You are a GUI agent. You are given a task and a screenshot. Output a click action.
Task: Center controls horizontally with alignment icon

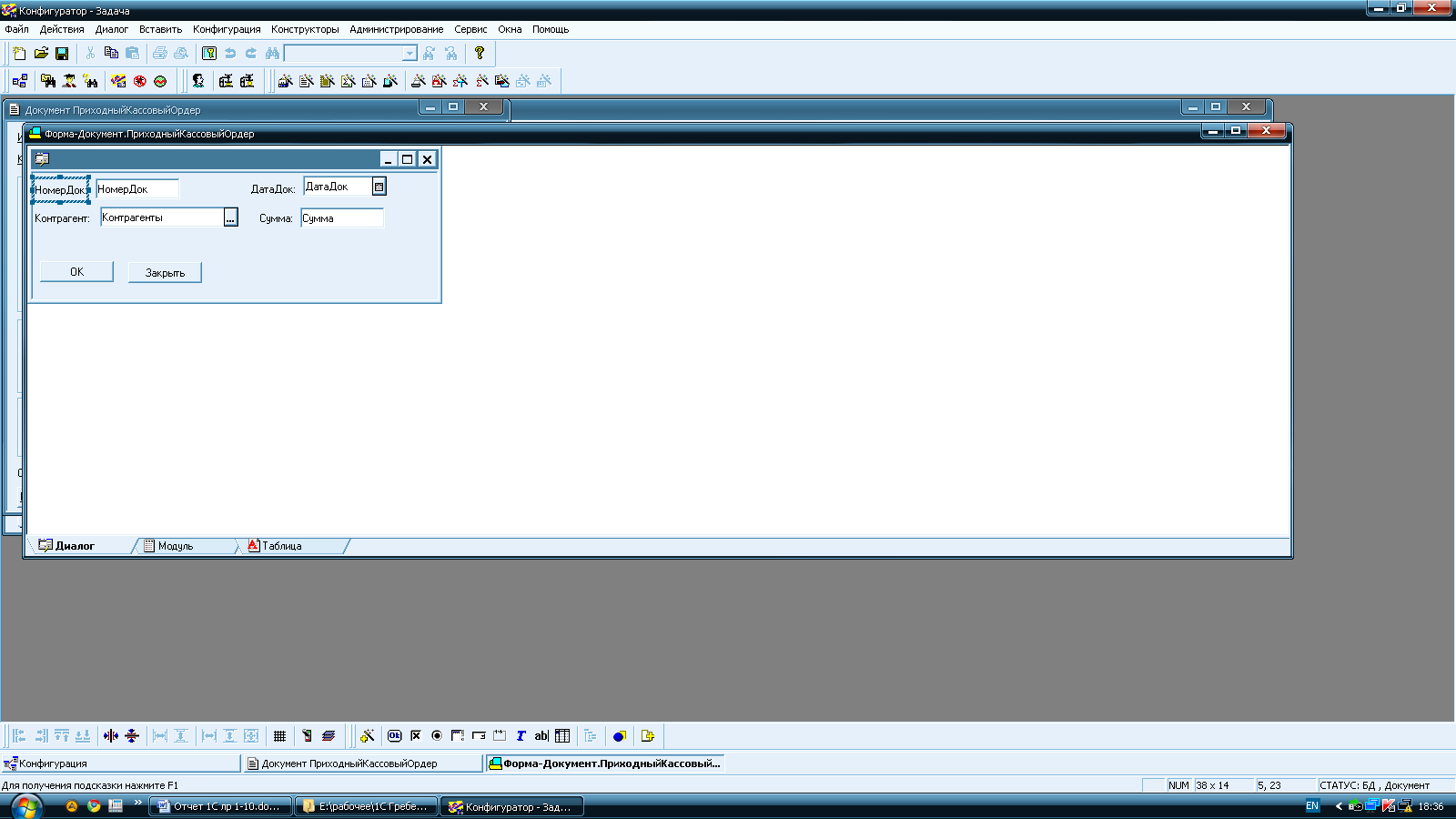click(111, 736)
